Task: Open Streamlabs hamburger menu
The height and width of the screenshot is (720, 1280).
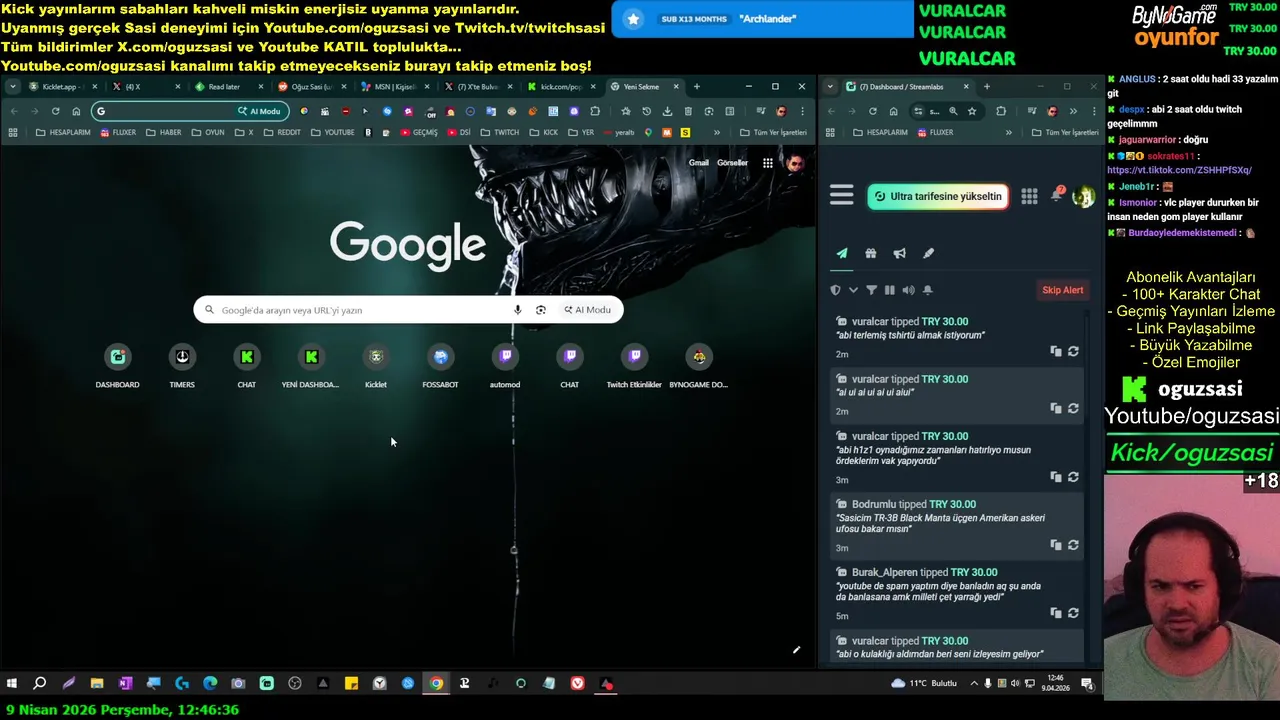Action: [841, 196]
